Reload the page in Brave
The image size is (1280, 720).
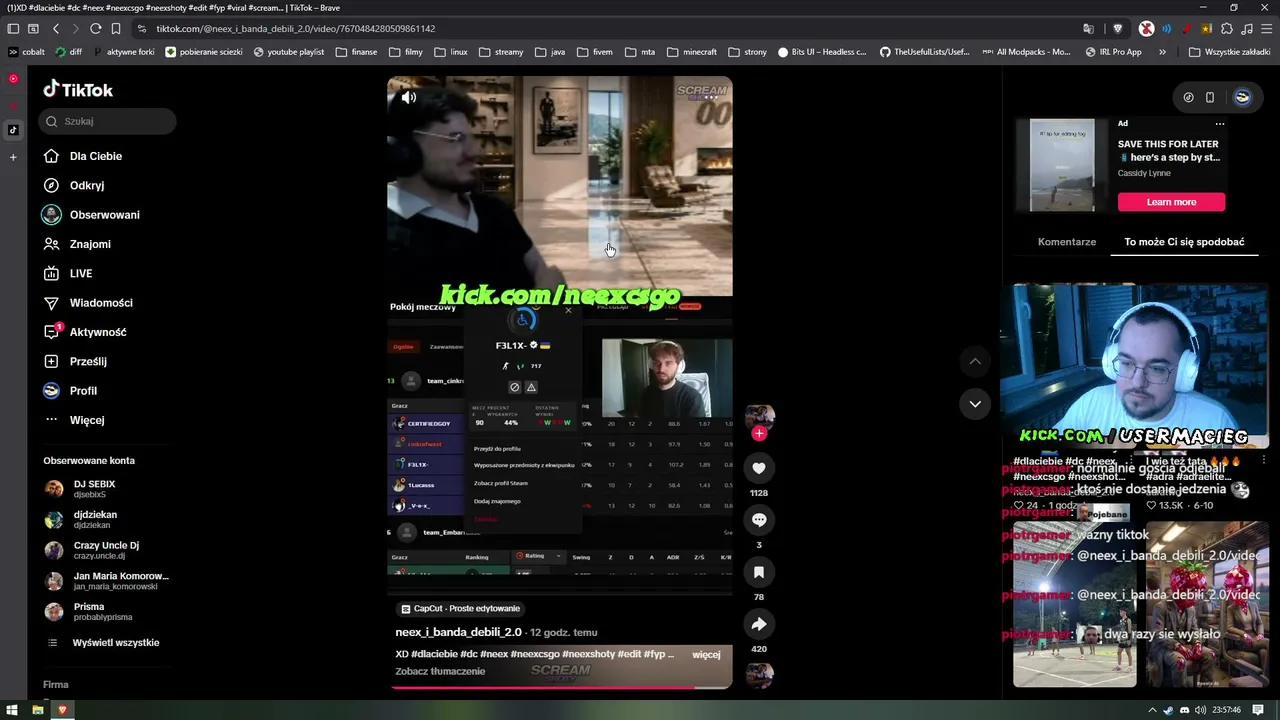tap(95, 29)
